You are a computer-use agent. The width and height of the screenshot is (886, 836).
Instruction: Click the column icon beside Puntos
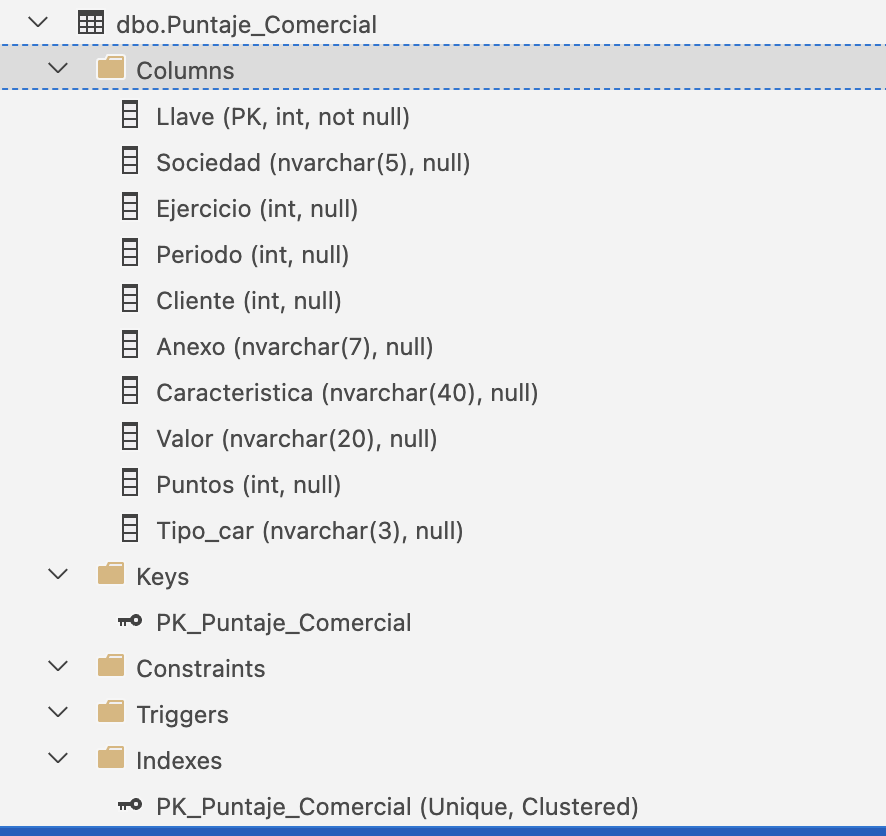point(130,483)
